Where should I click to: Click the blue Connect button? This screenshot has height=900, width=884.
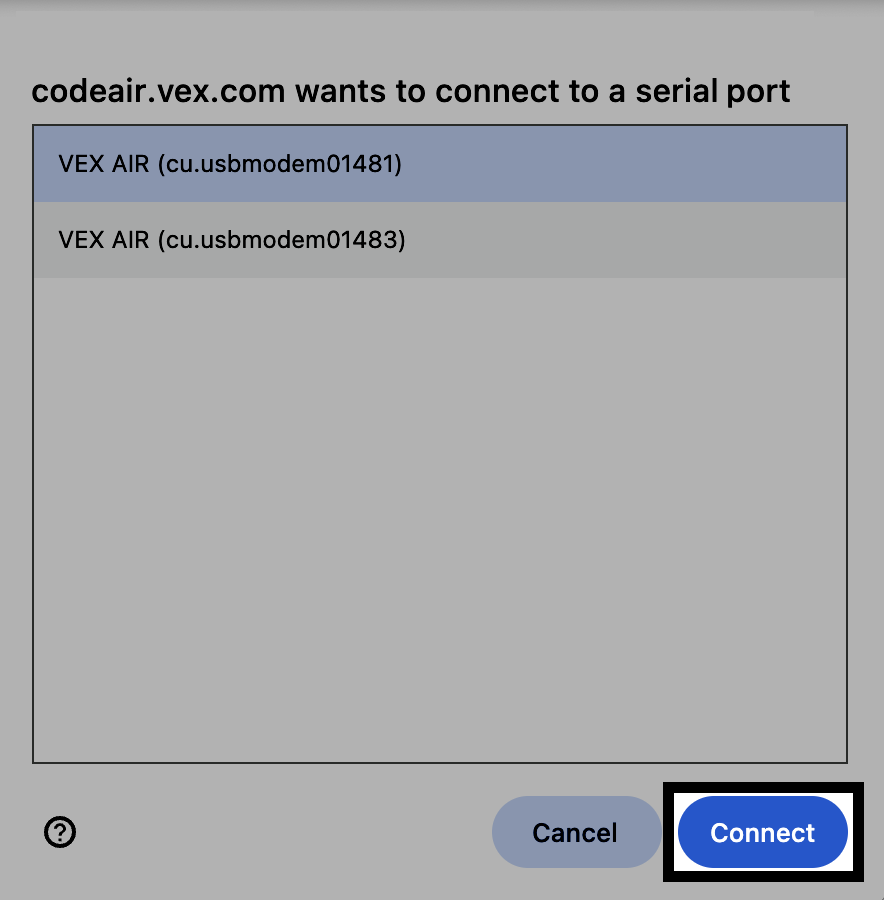pos(762,832)
